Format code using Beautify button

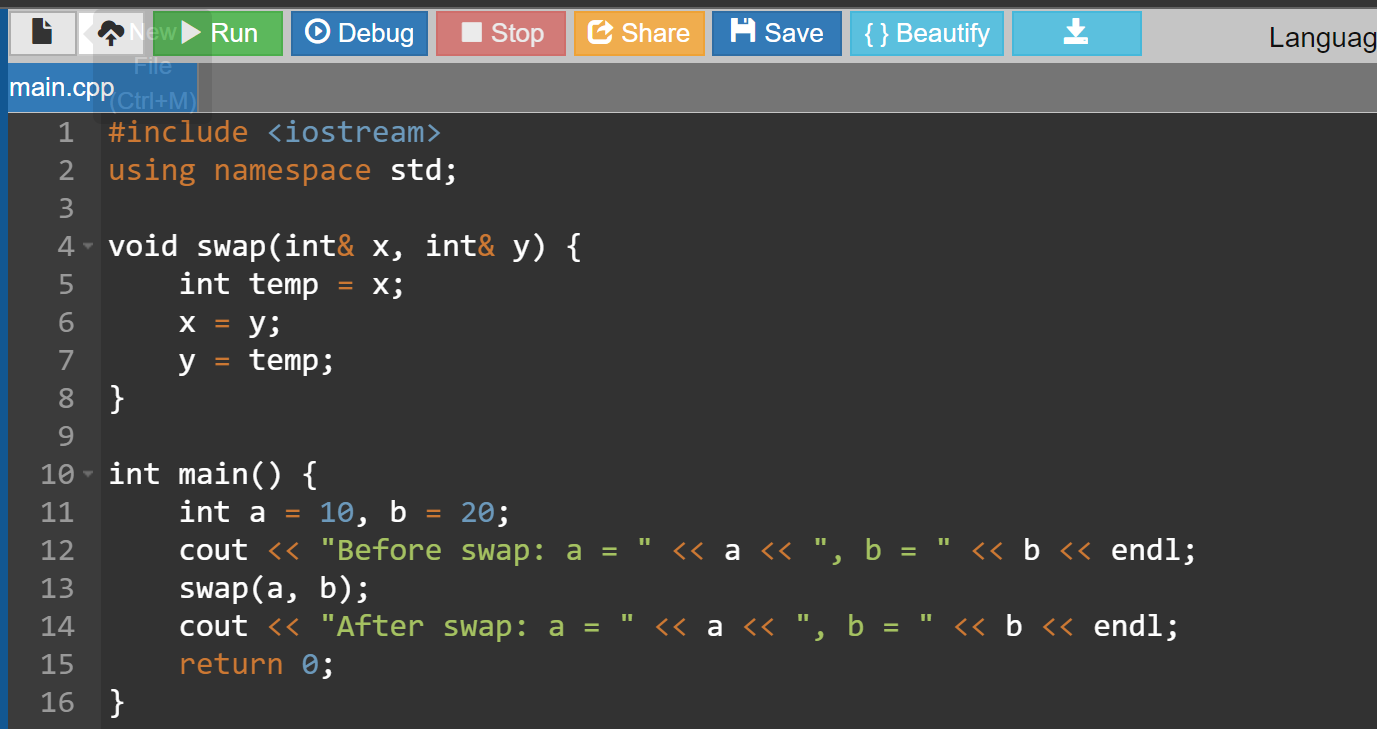point(927,33)
